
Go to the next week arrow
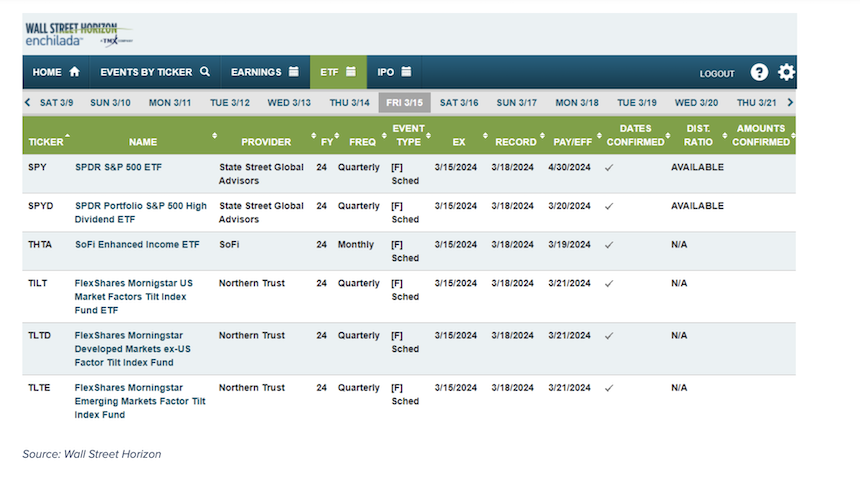coord(790,103)
